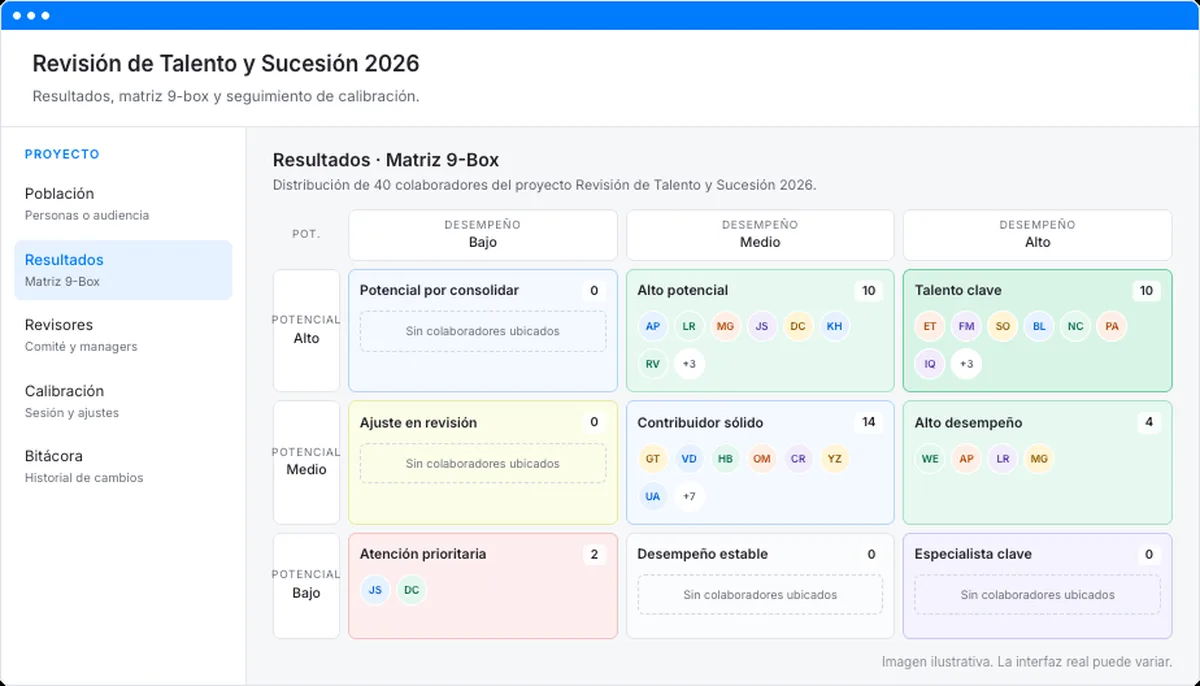Open the PA avatar in Talento clave
Viewport: 1200px width, 686px height.
pyautogui.click(x=1111, y=326)
